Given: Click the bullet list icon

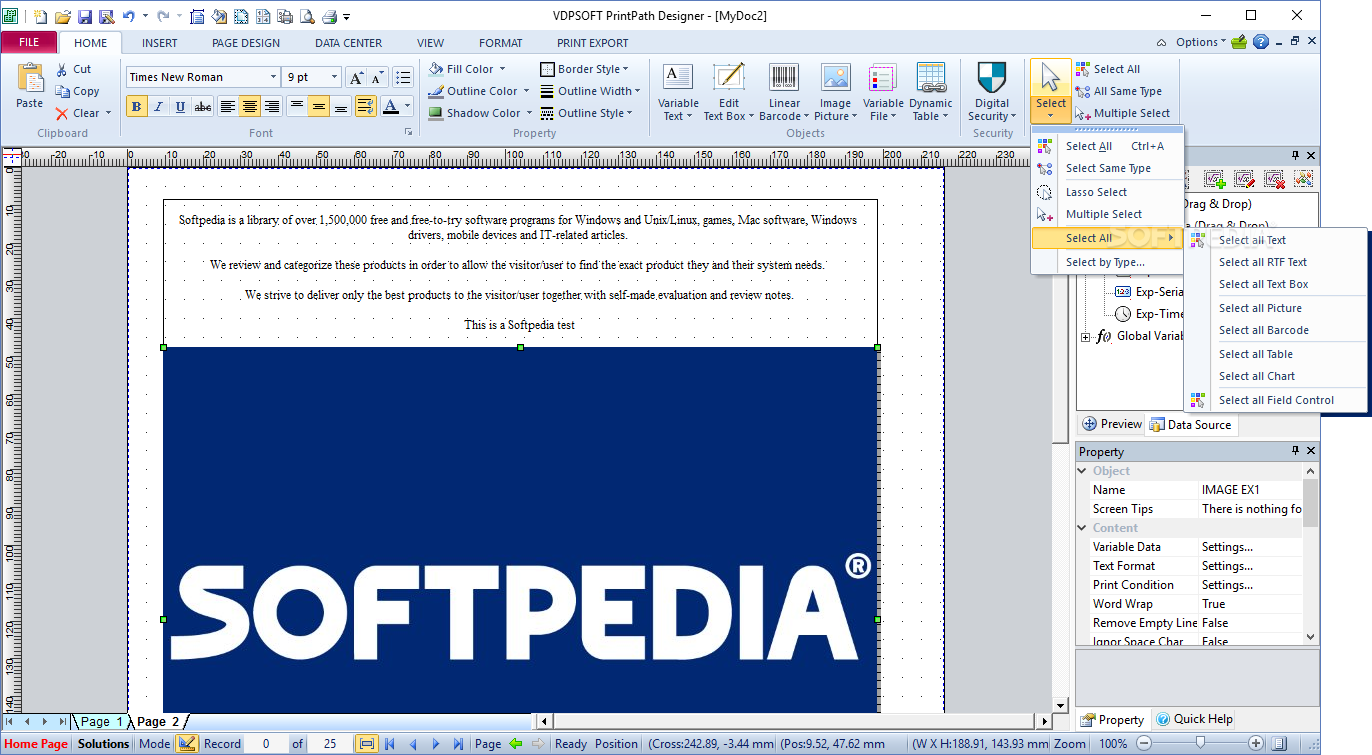Looking at the screenshot, I should point(402,77).
